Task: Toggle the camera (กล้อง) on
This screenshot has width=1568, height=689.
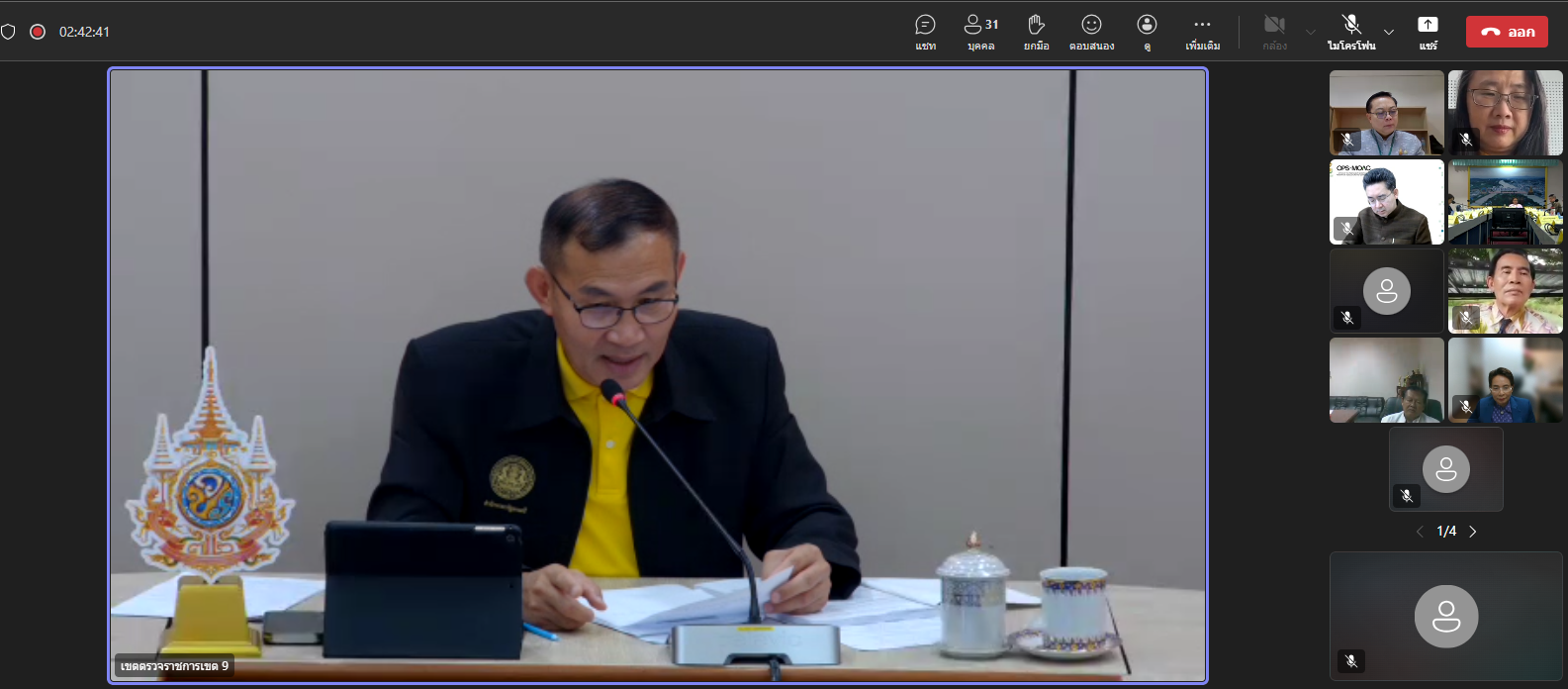Action: click(1274, 32)
